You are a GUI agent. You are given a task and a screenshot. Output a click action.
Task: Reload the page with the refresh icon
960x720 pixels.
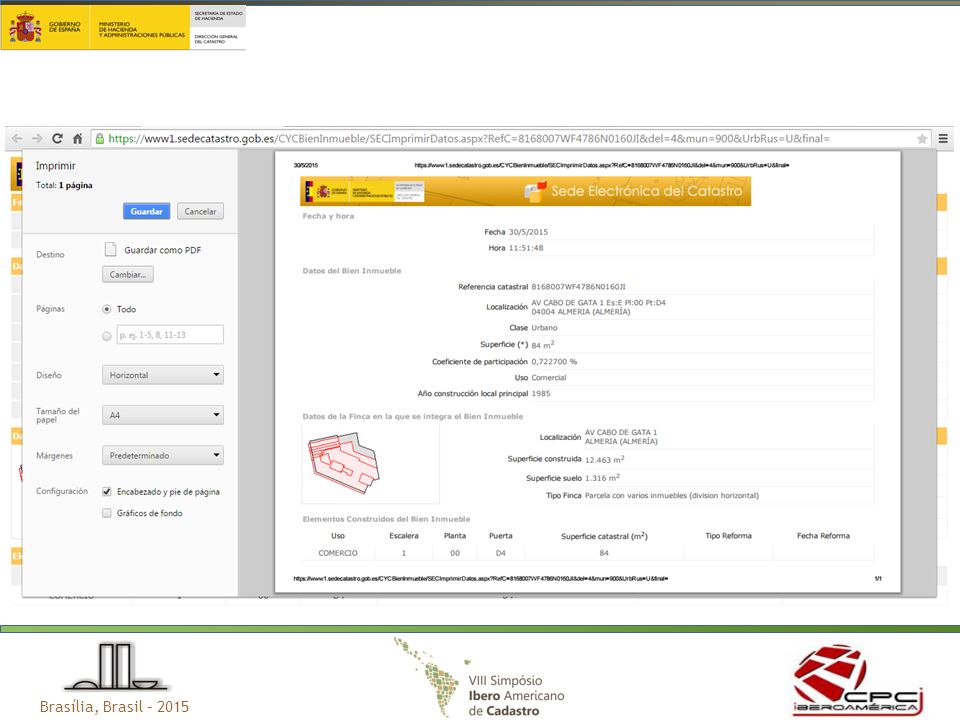tap(58, 138)
